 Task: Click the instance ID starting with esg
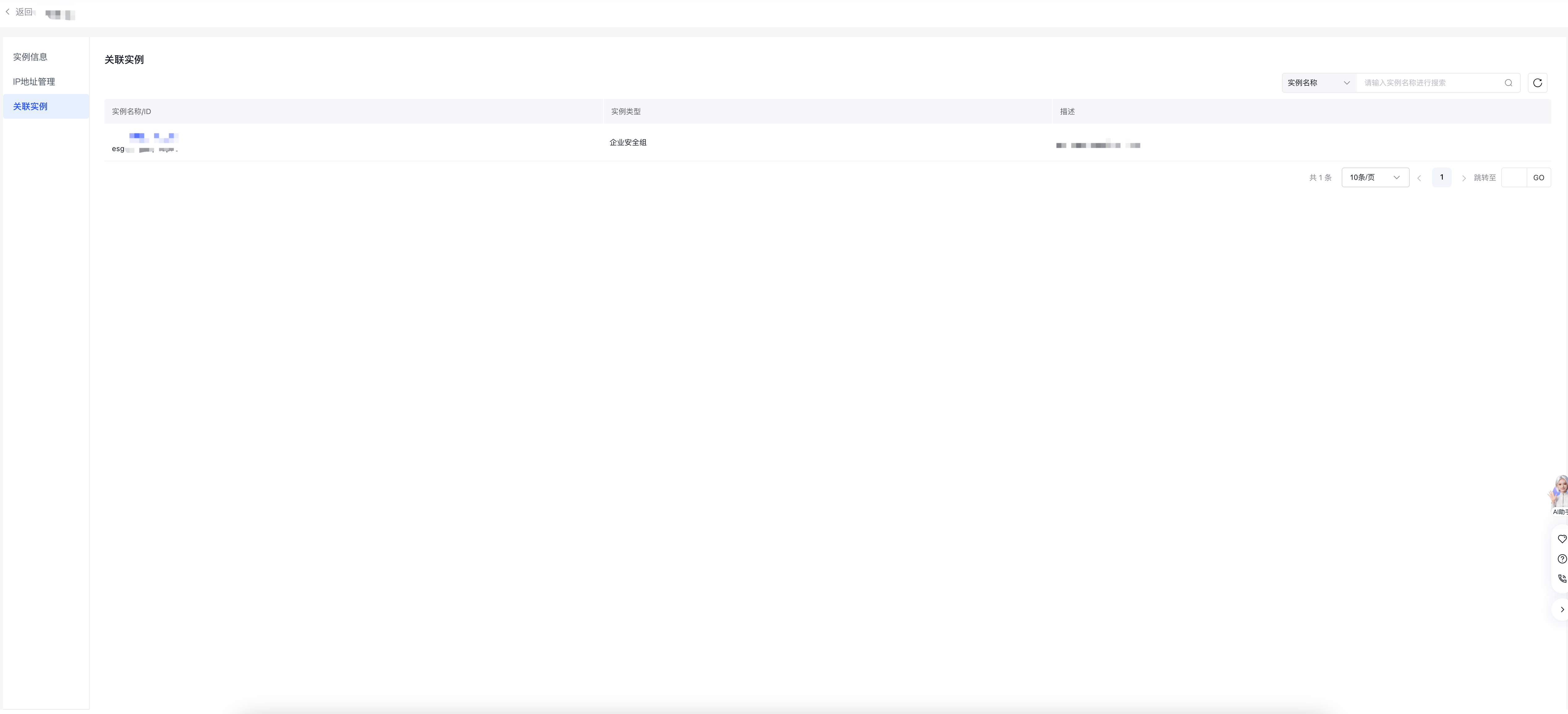point(145,149)
